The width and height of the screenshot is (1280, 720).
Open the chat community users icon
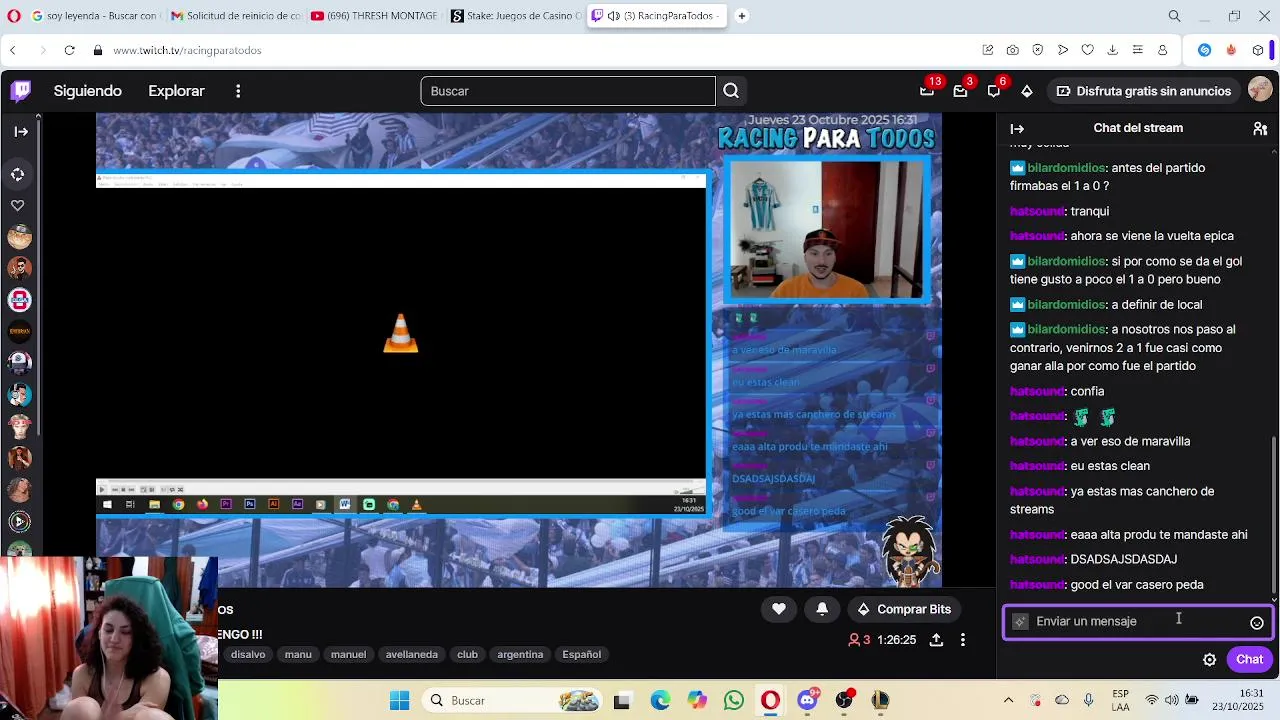click(x=1260, y=128)
